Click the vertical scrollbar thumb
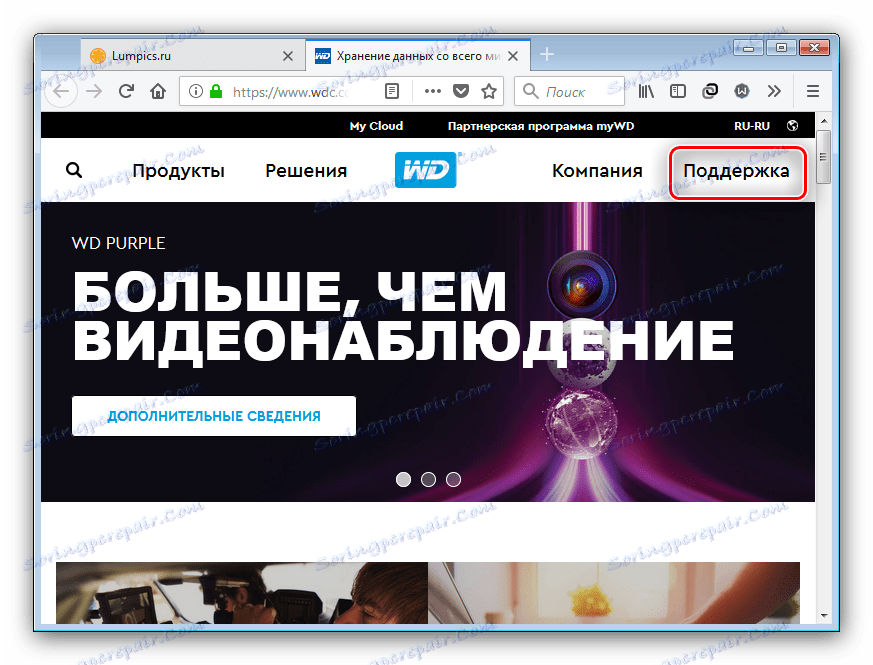Screen dimensions: 873x665 coord(824,157)
